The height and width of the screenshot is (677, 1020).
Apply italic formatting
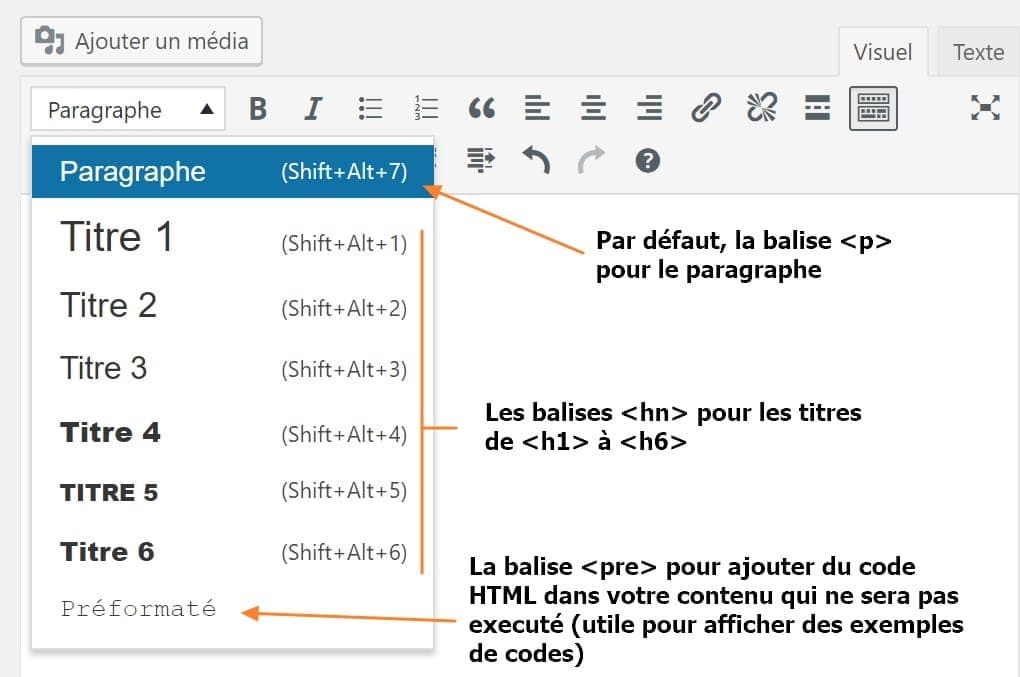313,107
